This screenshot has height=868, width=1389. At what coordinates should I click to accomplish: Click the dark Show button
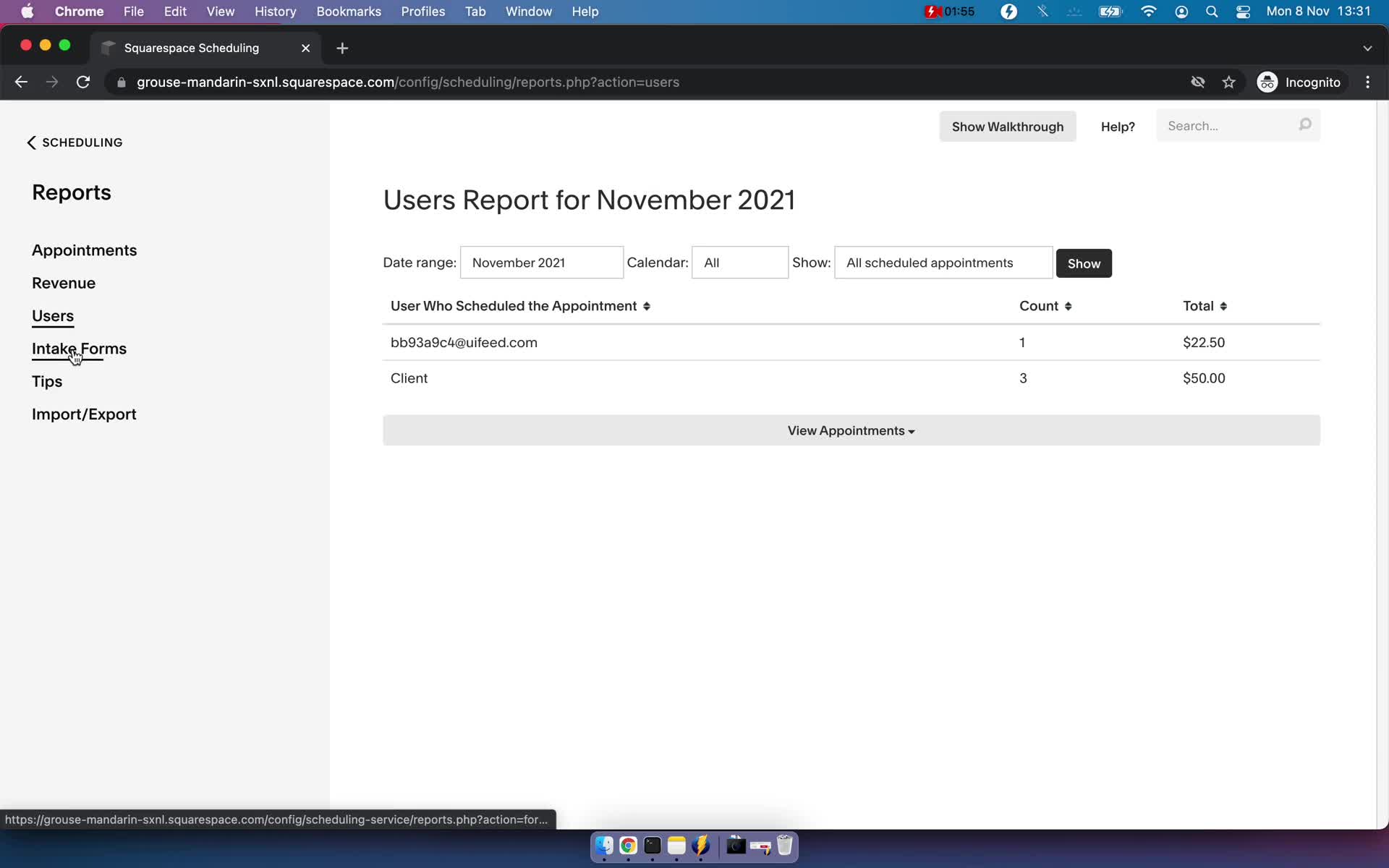coord(1084,263)
